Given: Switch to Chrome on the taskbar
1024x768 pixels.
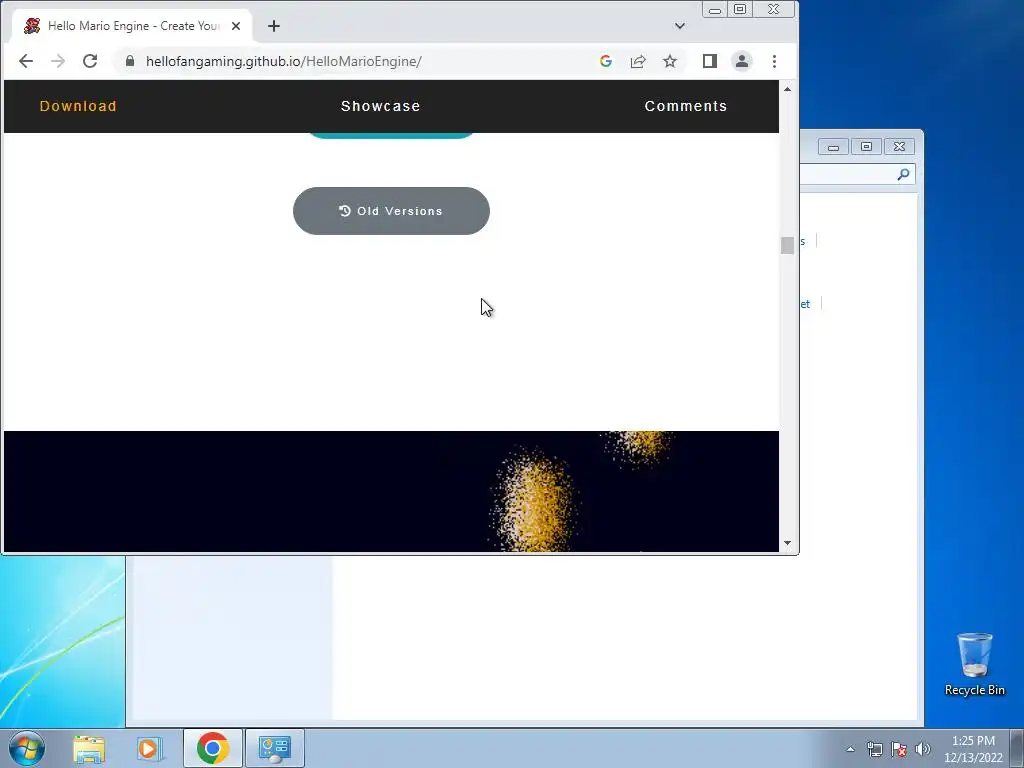Looking at the screenshot, I should click(213, 748).
